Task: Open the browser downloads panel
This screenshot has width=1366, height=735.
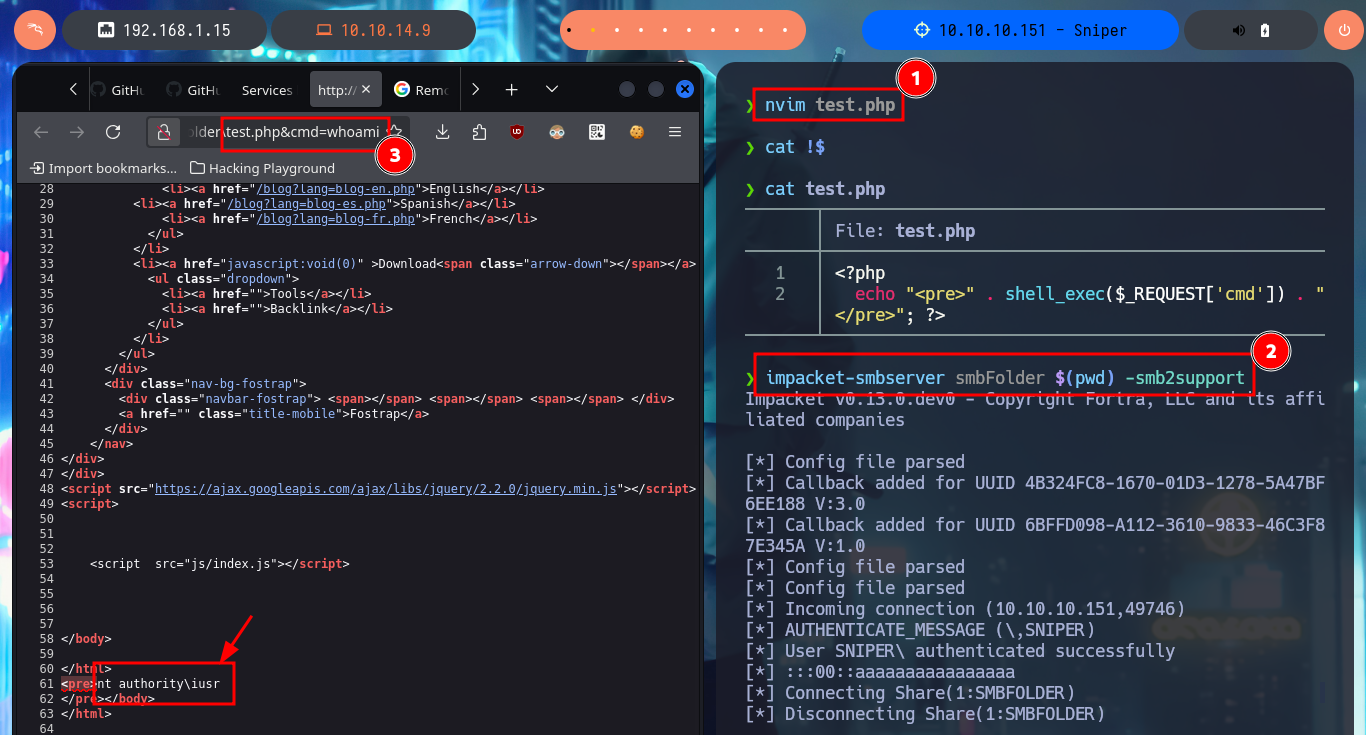Action: 443,132
